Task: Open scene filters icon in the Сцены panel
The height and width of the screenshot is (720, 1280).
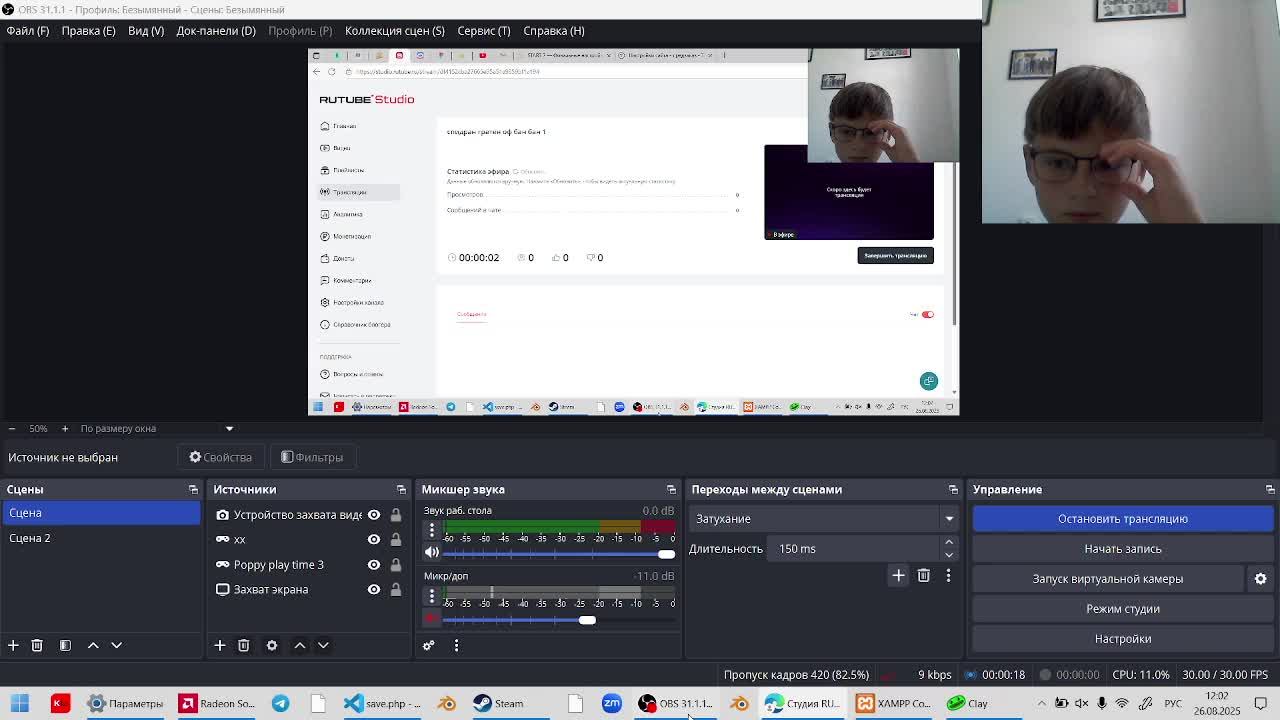Action: (65, 645)
